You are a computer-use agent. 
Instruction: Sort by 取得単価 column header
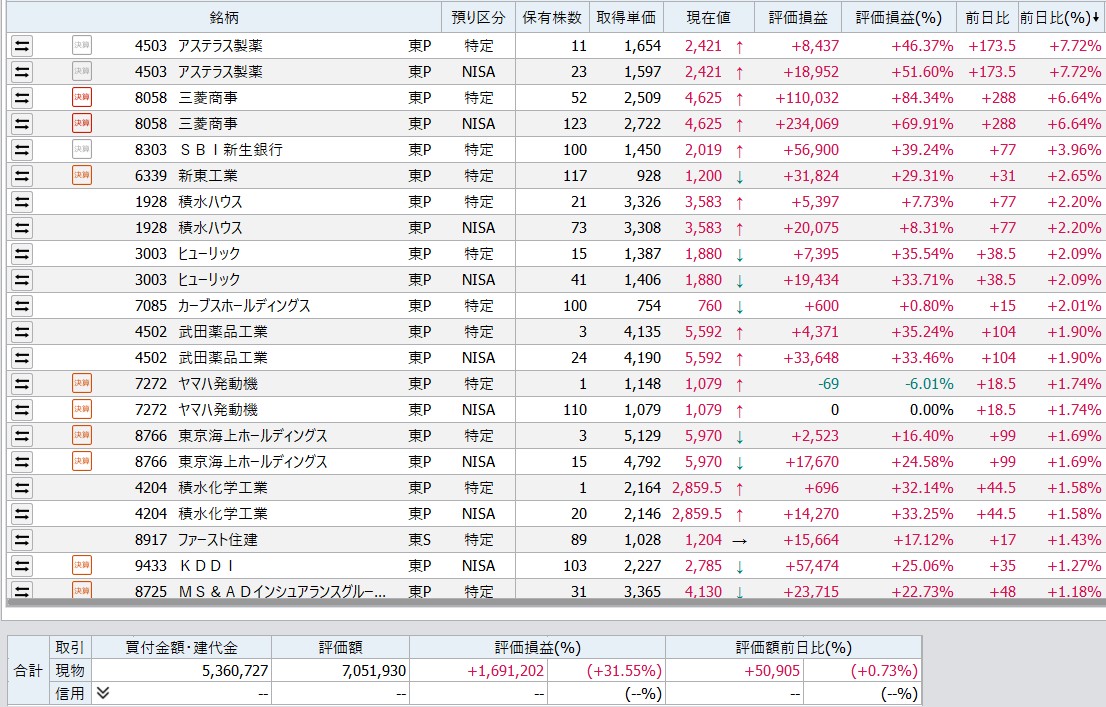[626, 18]
